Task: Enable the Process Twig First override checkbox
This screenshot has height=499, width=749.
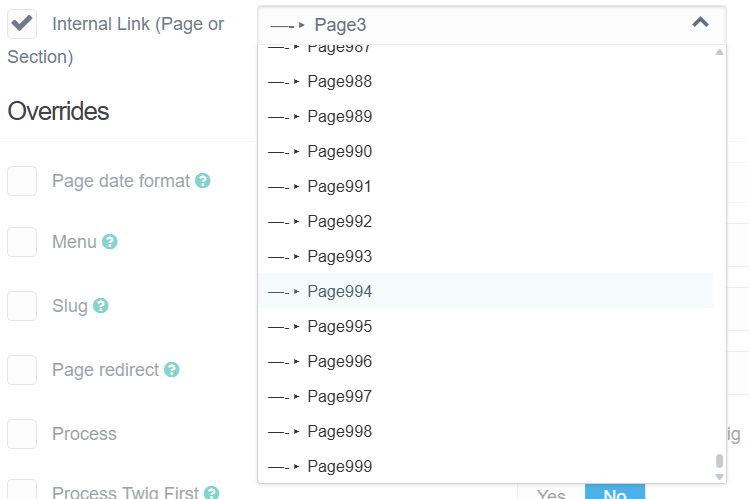Action: click(22, 490)
